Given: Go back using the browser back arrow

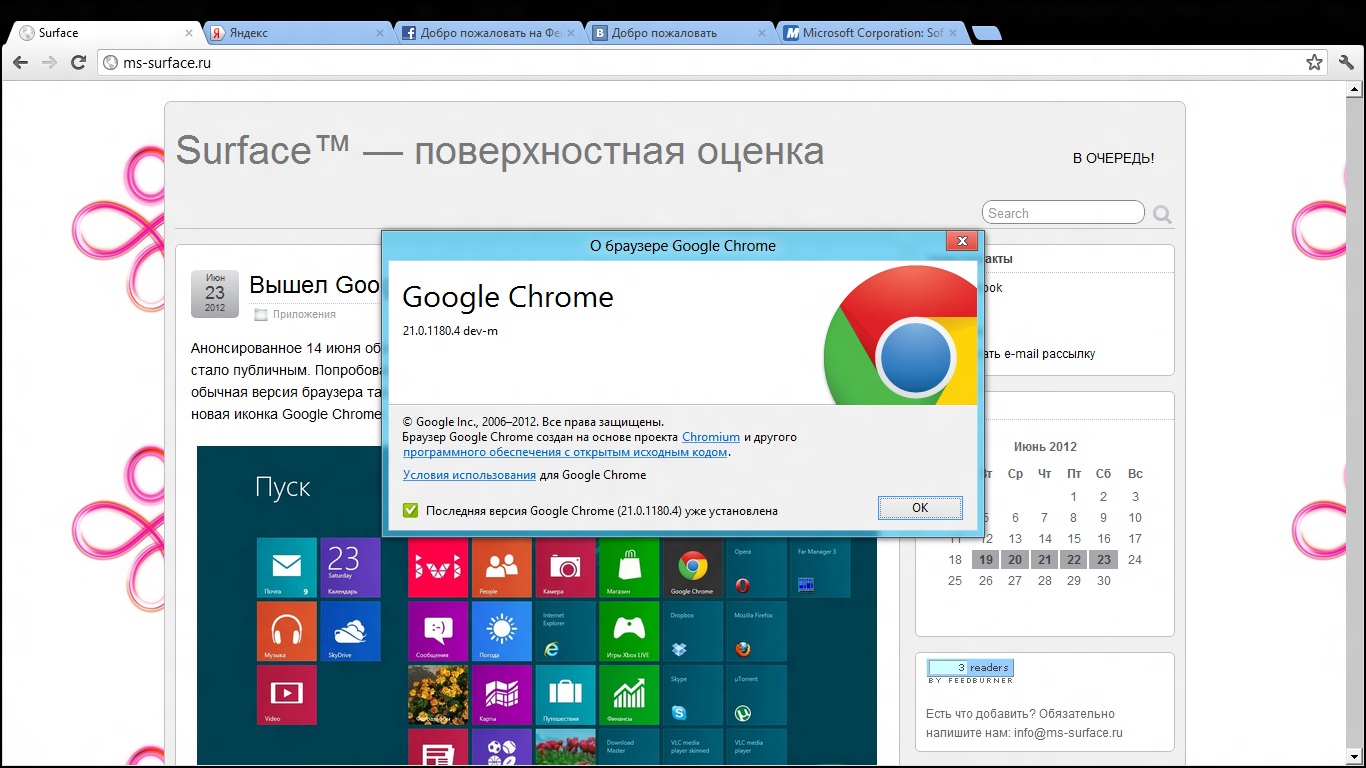Looking at the screenshot, I should click(x=21, y=63).
